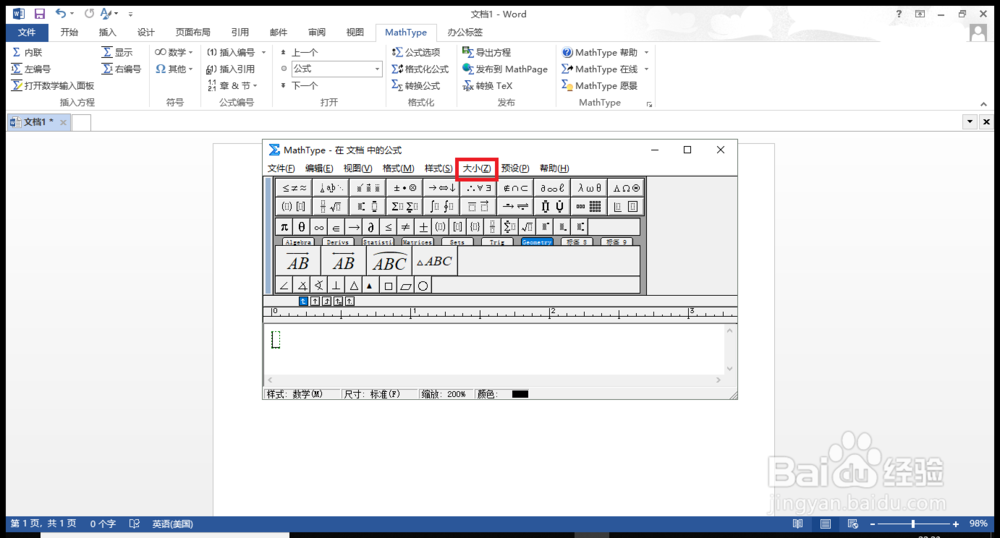
Task: Insert the pi symbol from small bar
Action: point(284,227)
